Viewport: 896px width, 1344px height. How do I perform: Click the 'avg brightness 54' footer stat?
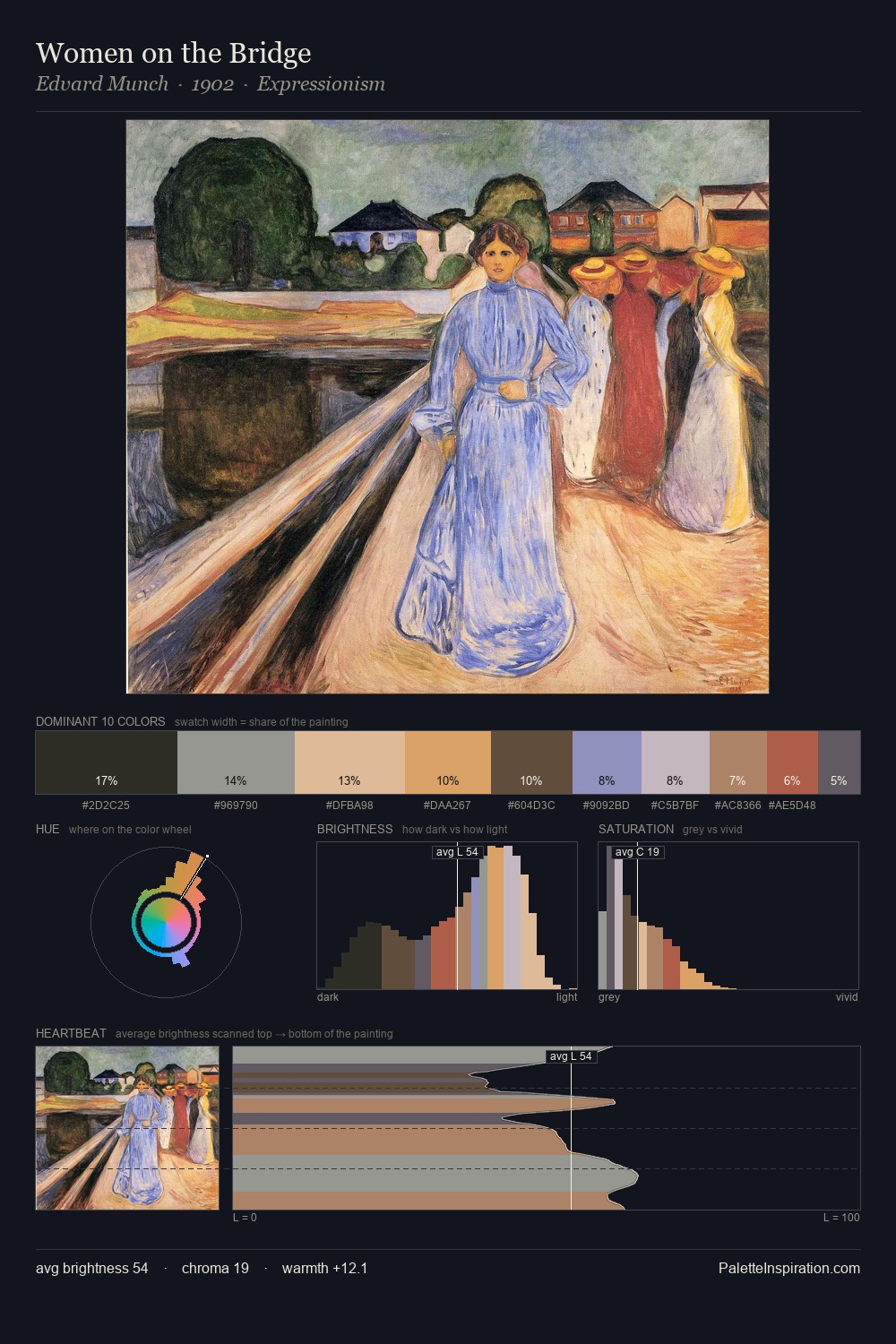pos(92,1269)
